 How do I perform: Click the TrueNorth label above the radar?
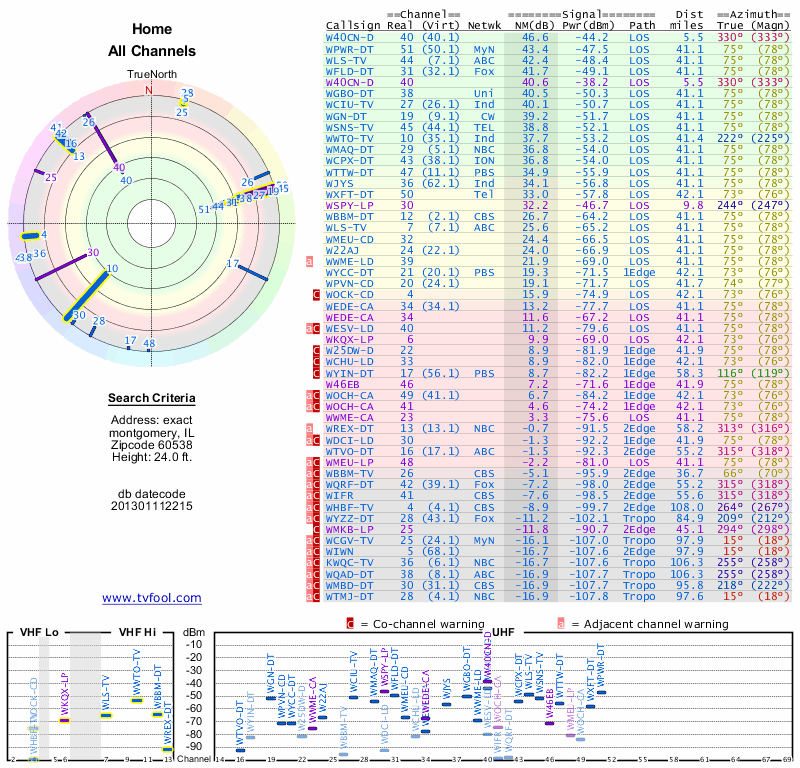click(150, 75)
